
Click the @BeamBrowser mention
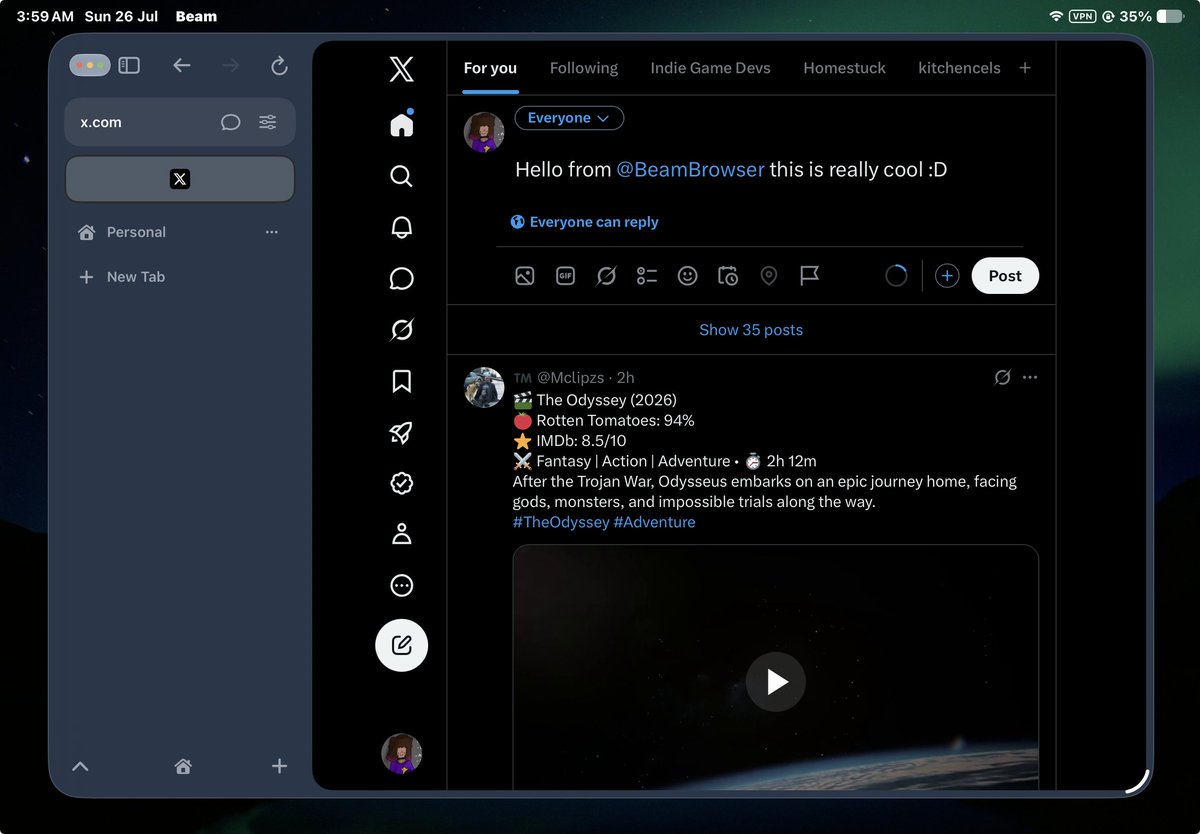pyautogui.click(x=690, y=170)
